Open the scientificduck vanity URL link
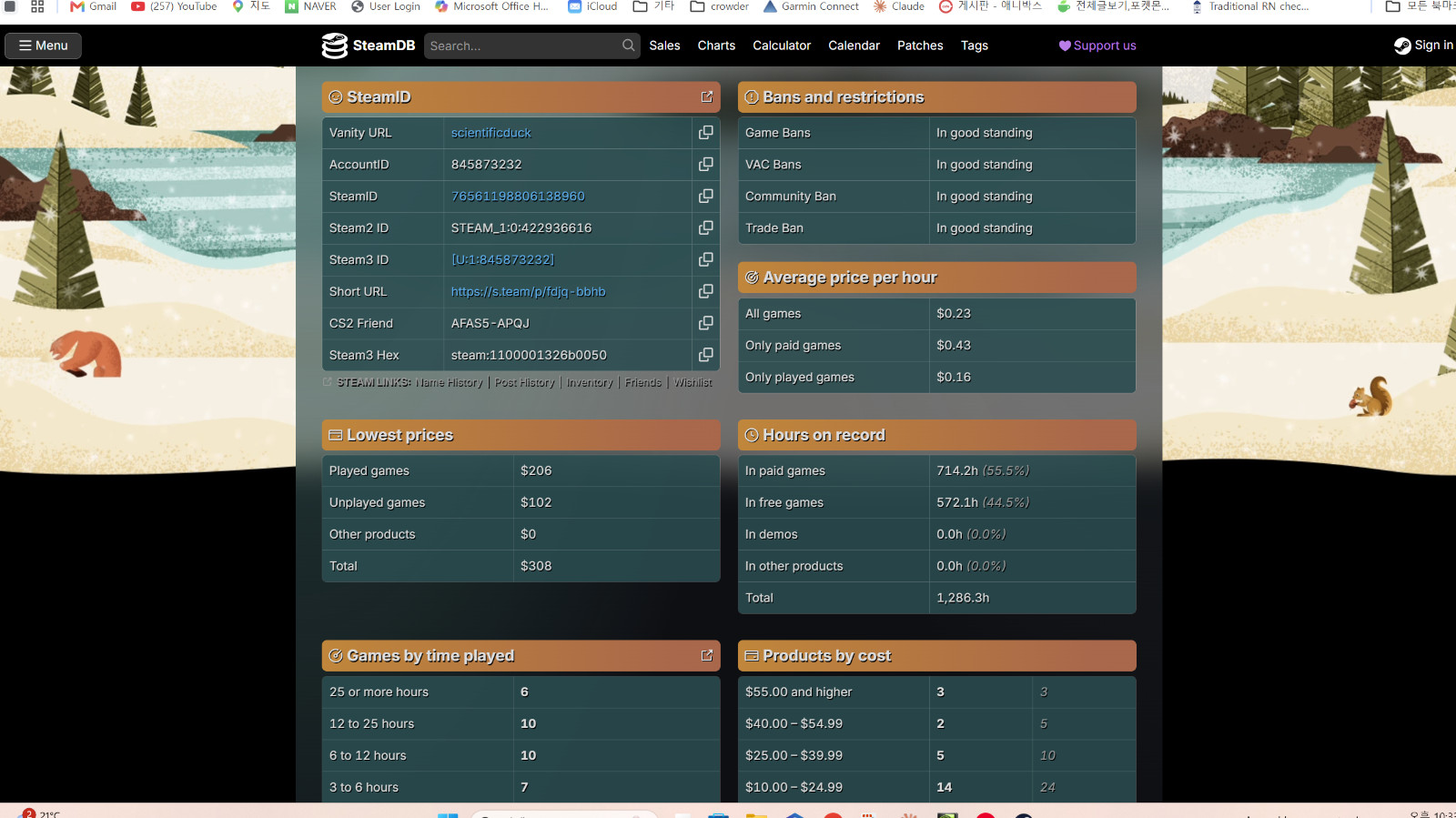This screenshot has width=1456, height=818. pos(491,133)
